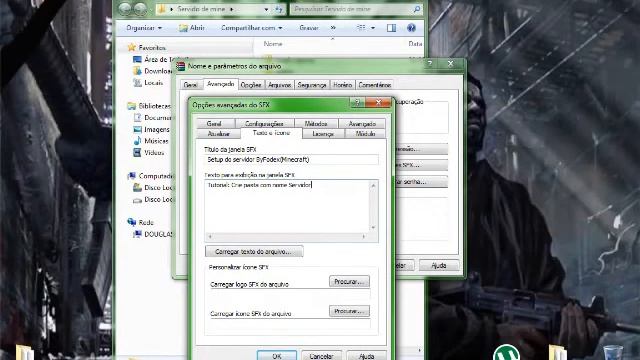Screen dimensions: 640x360
Task: Switch to the Geral tab in SFX options
Action: click(214, 123)
